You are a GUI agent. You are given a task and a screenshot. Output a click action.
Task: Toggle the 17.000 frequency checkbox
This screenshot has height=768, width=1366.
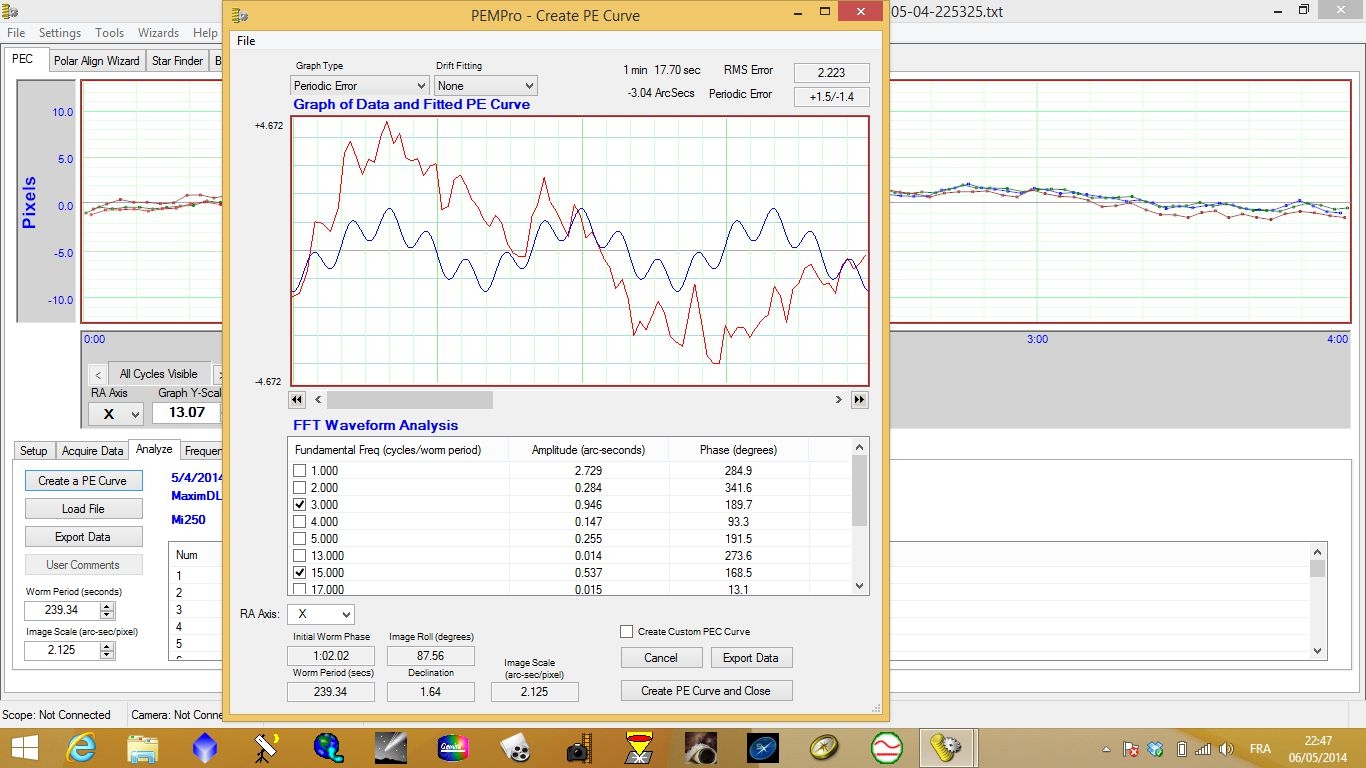(300, 589)
